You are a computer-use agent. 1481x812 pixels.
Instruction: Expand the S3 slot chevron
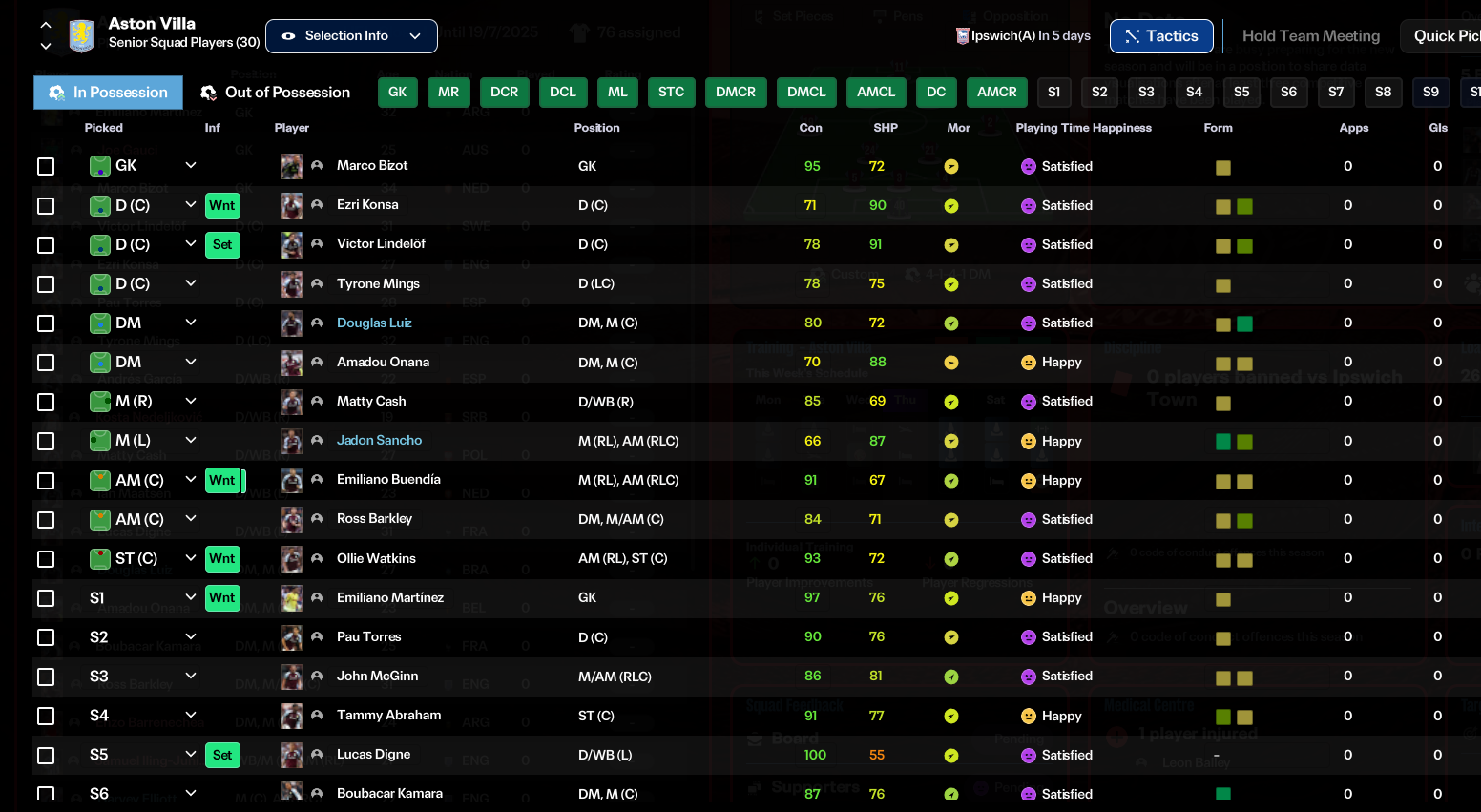(x=191, y=676)
